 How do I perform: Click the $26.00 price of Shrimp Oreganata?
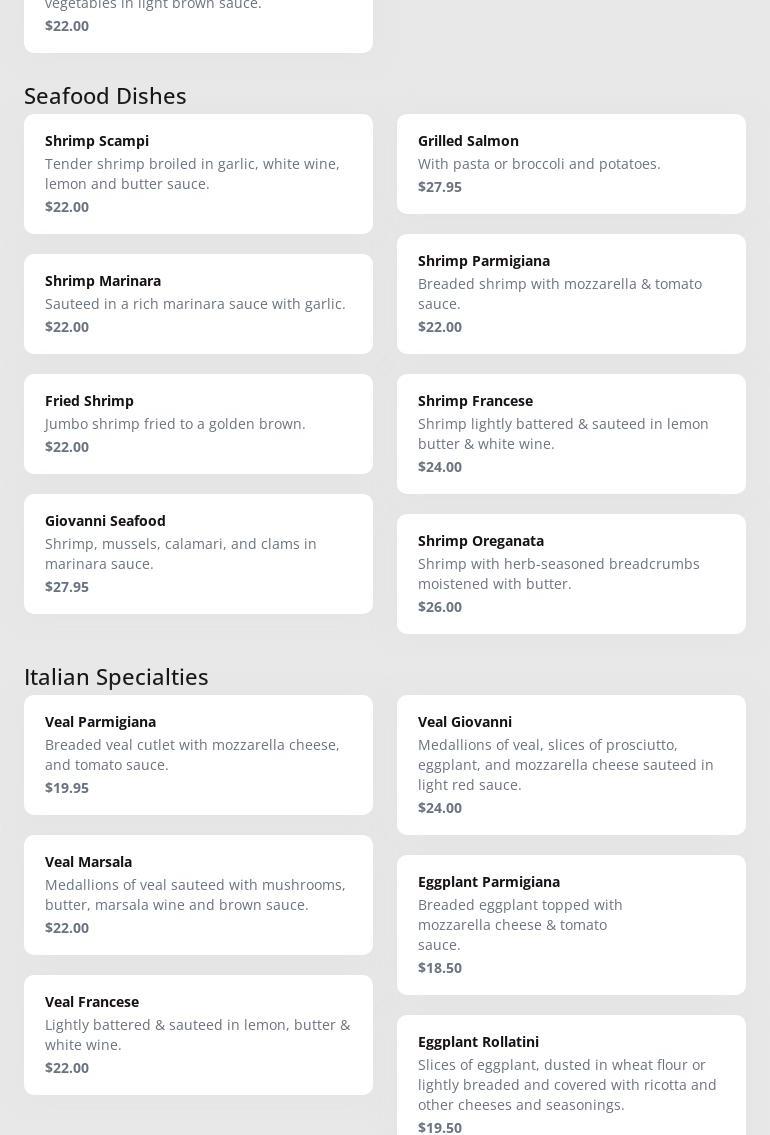440,607
